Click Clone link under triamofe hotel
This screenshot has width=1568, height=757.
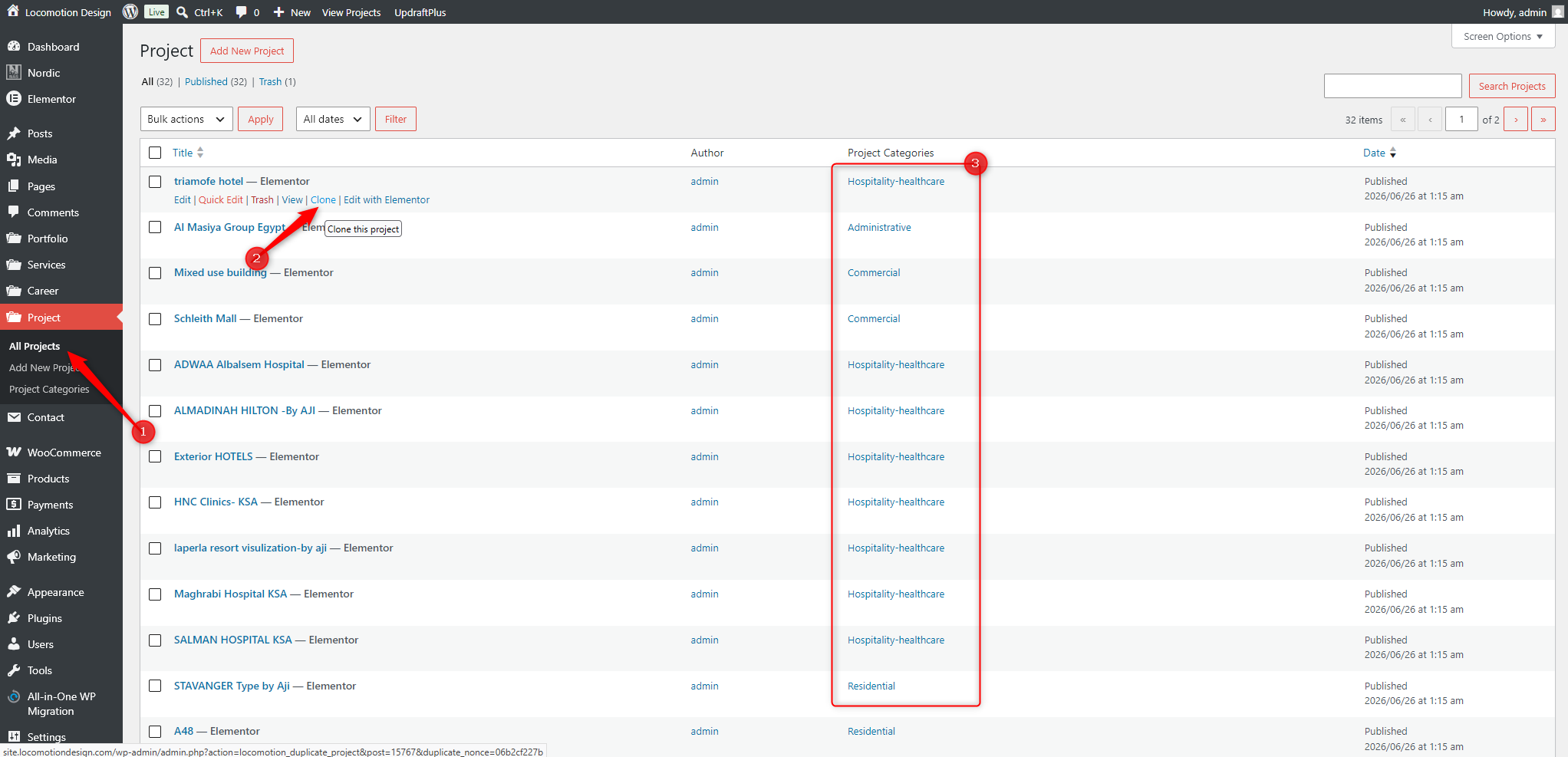[x=323, y=199]
